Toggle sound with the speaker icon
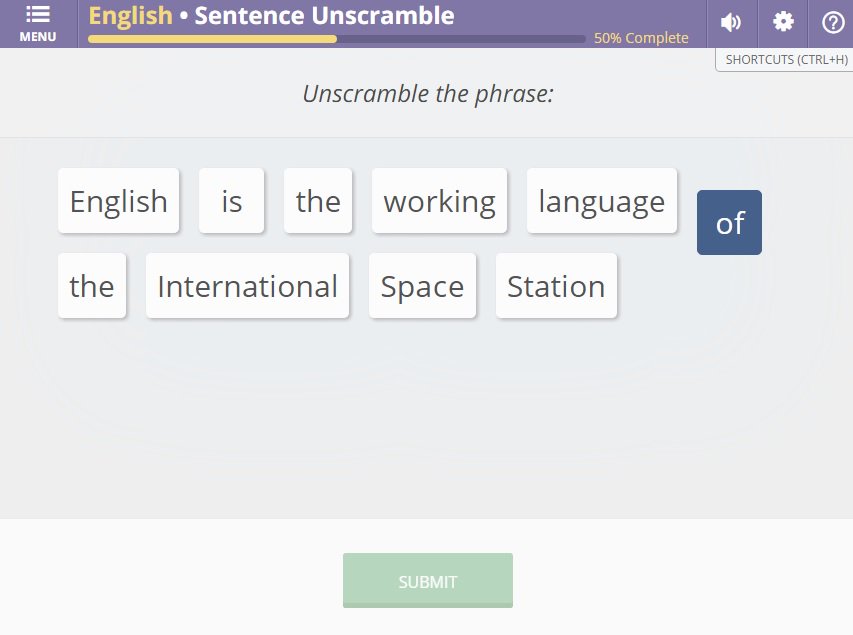The width and height of the screenshot is (853, 635). 731,23
